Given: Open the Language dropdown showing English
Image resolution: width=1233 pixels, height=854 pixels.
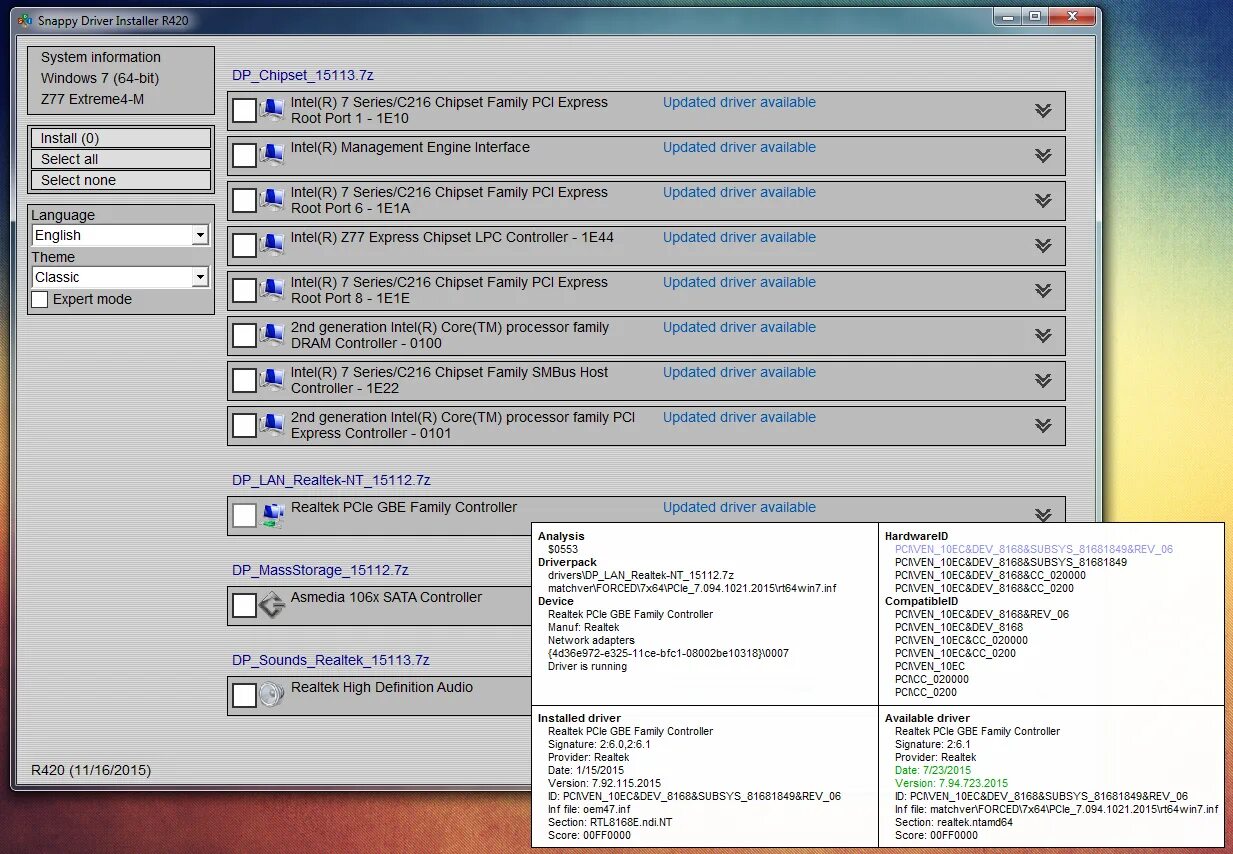Looking at the screenshot, I should (120, 235).
